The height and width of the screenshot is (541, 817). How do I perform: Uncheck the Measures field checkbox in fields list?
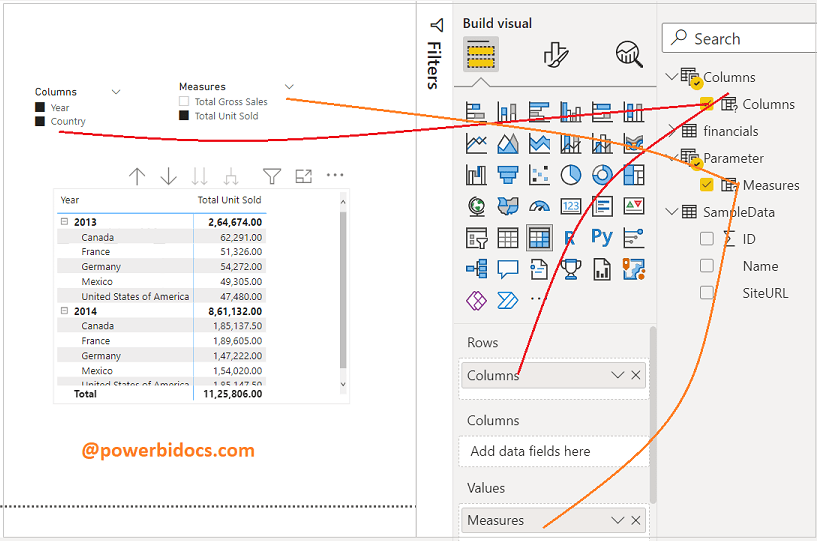707,185
